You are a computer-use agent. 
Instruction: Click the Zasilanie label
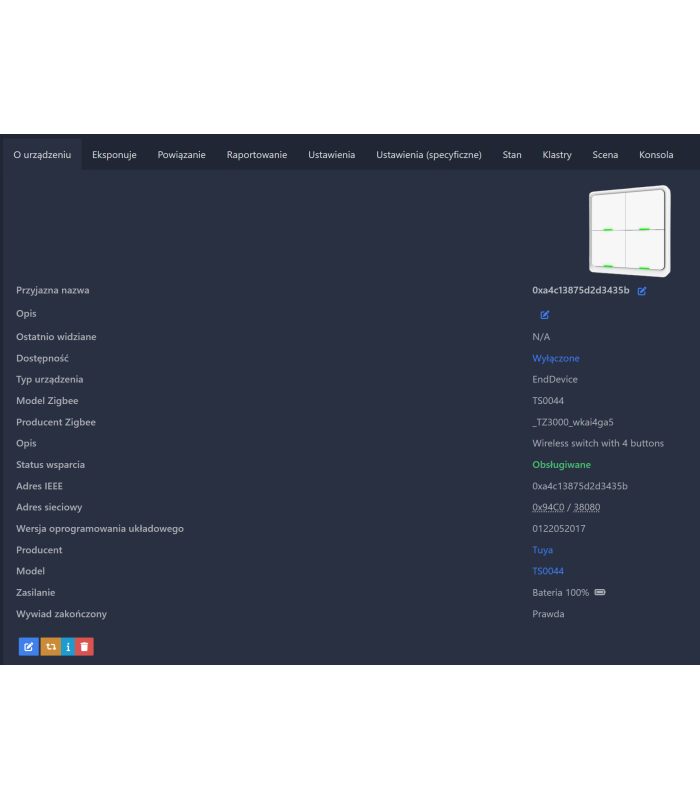(35, 592)
